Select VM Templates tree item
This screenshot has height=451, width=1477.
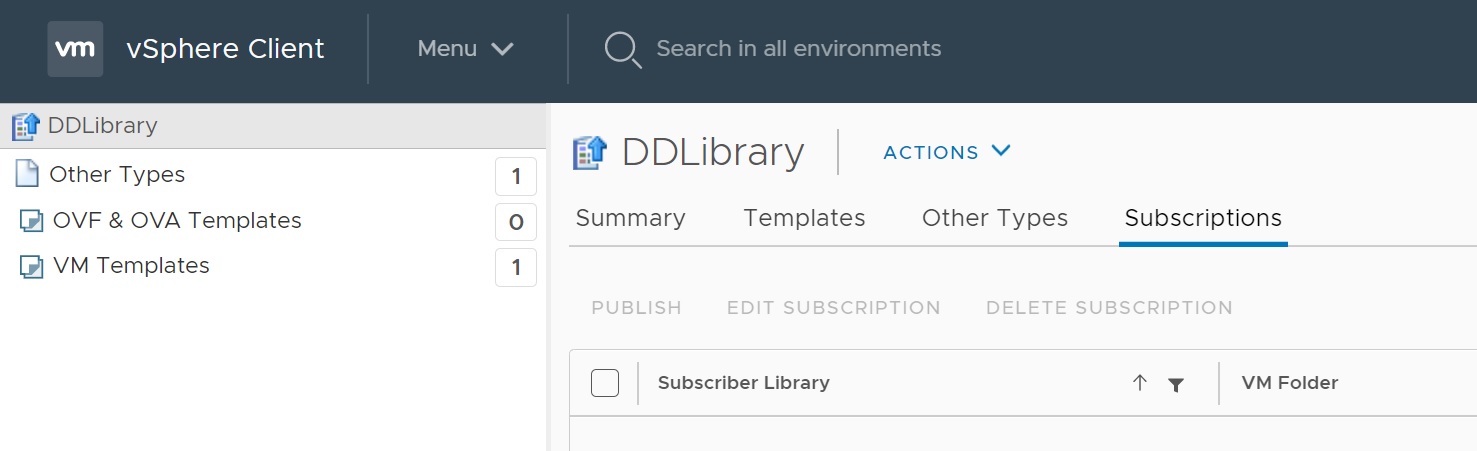click(274, 267)
